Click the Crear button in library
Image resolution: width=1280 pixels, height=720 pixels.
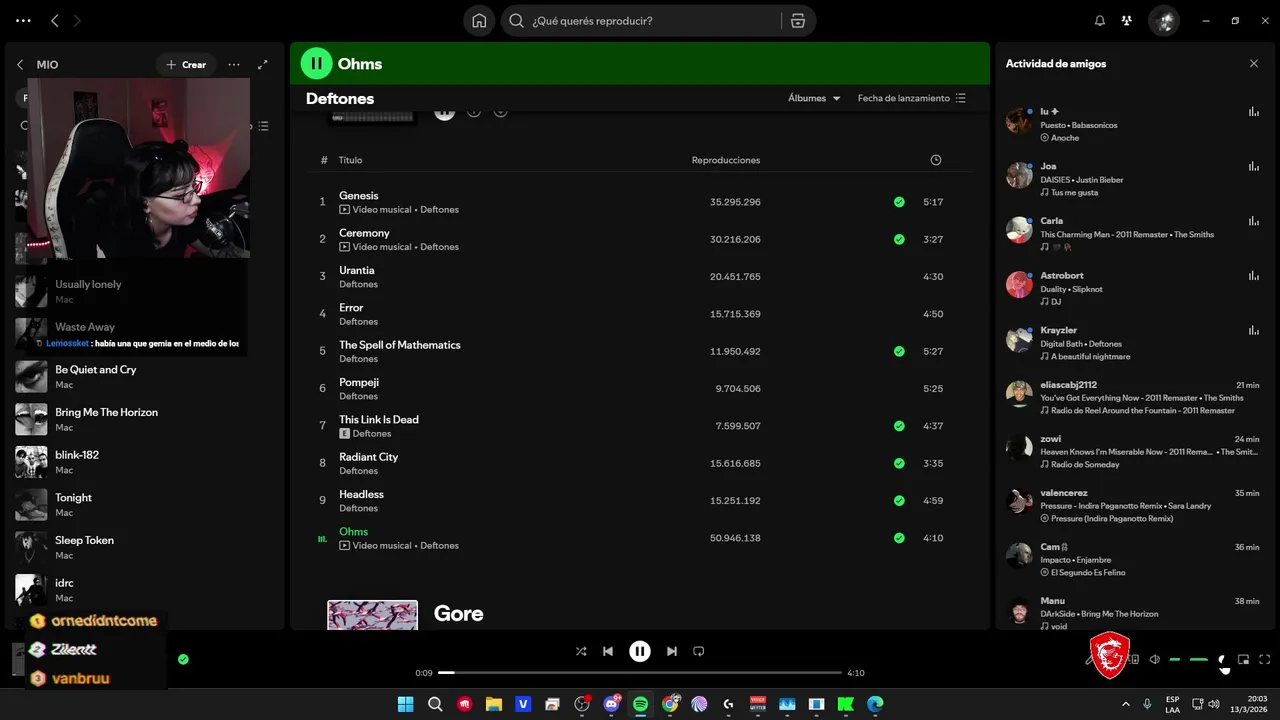tap(186, 64)
